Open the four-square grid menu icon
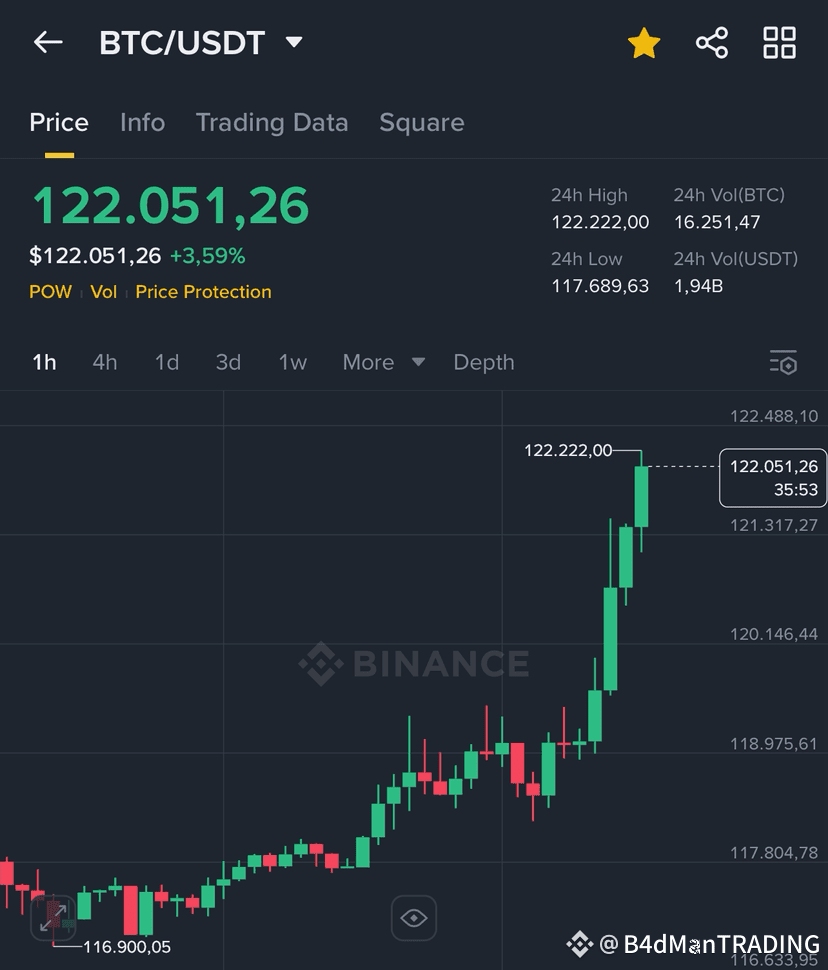The height and width of the screenshot is (970, 828). [x=779, y=43]
